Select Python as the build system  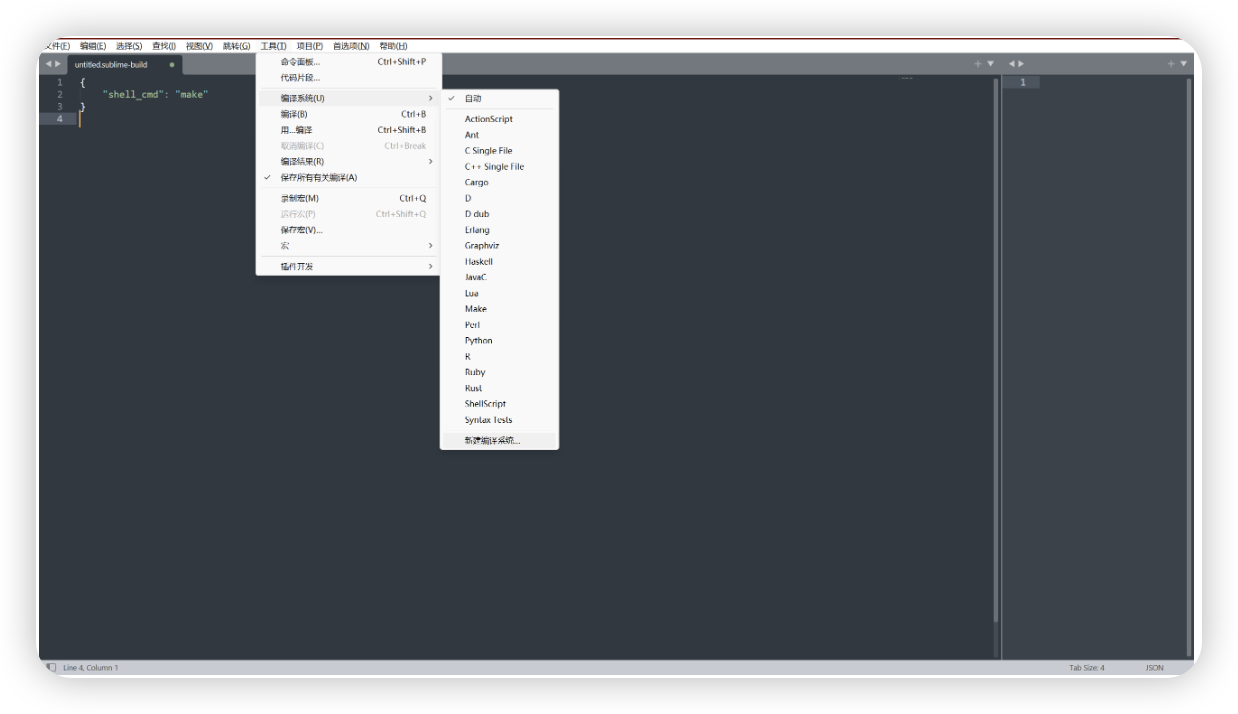click(478, 341)
